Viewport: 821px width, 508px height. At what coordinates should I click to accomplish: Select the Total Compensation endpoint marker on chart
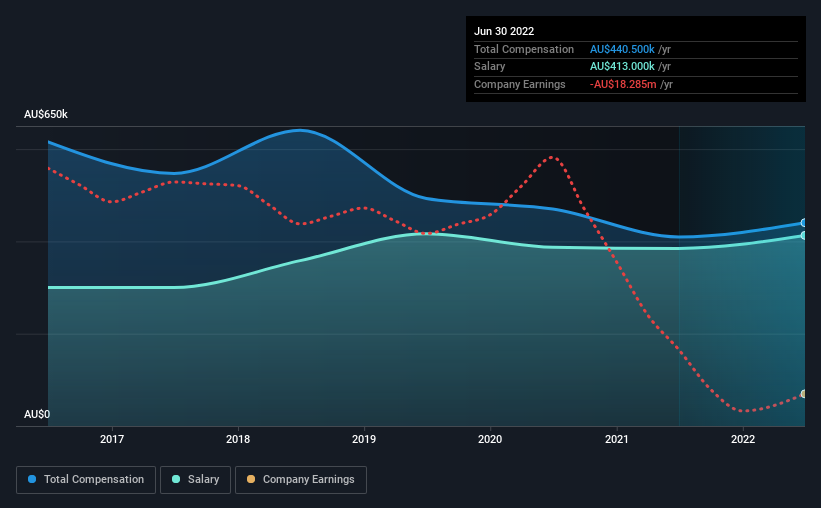pos(803,223)
